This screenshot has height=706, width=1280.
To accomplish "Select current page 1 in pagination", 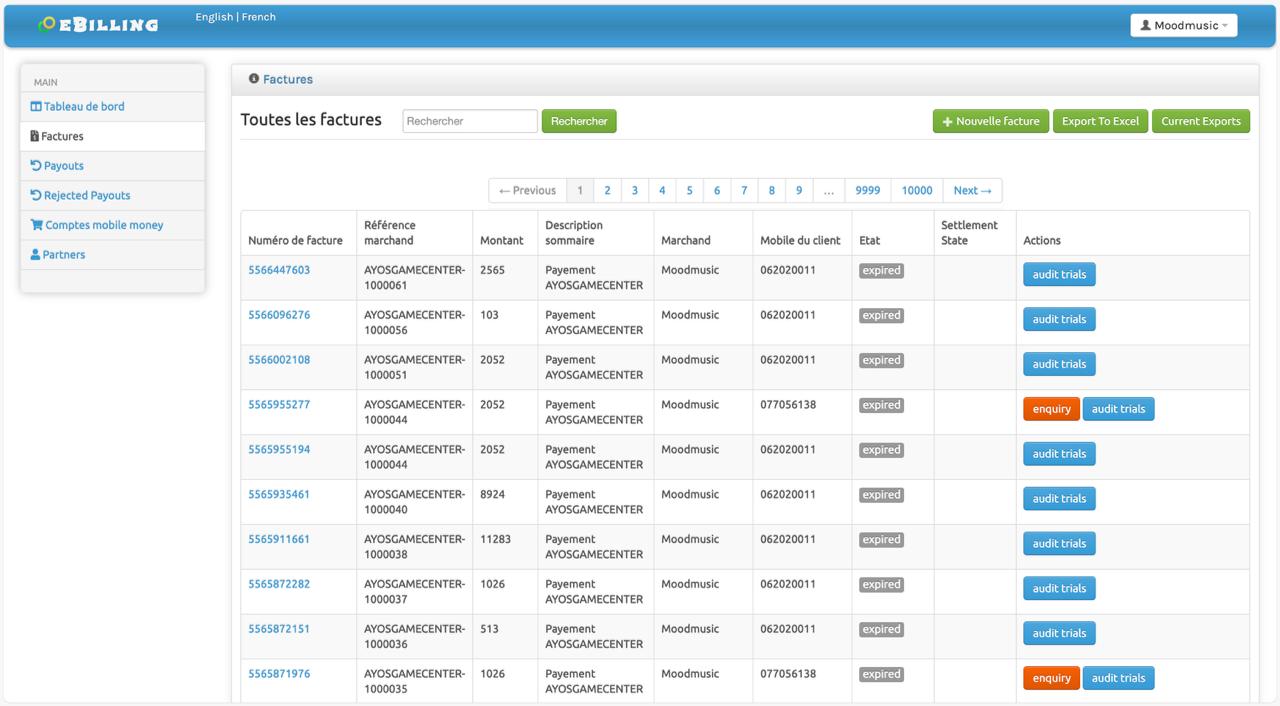I will (580, 191).
